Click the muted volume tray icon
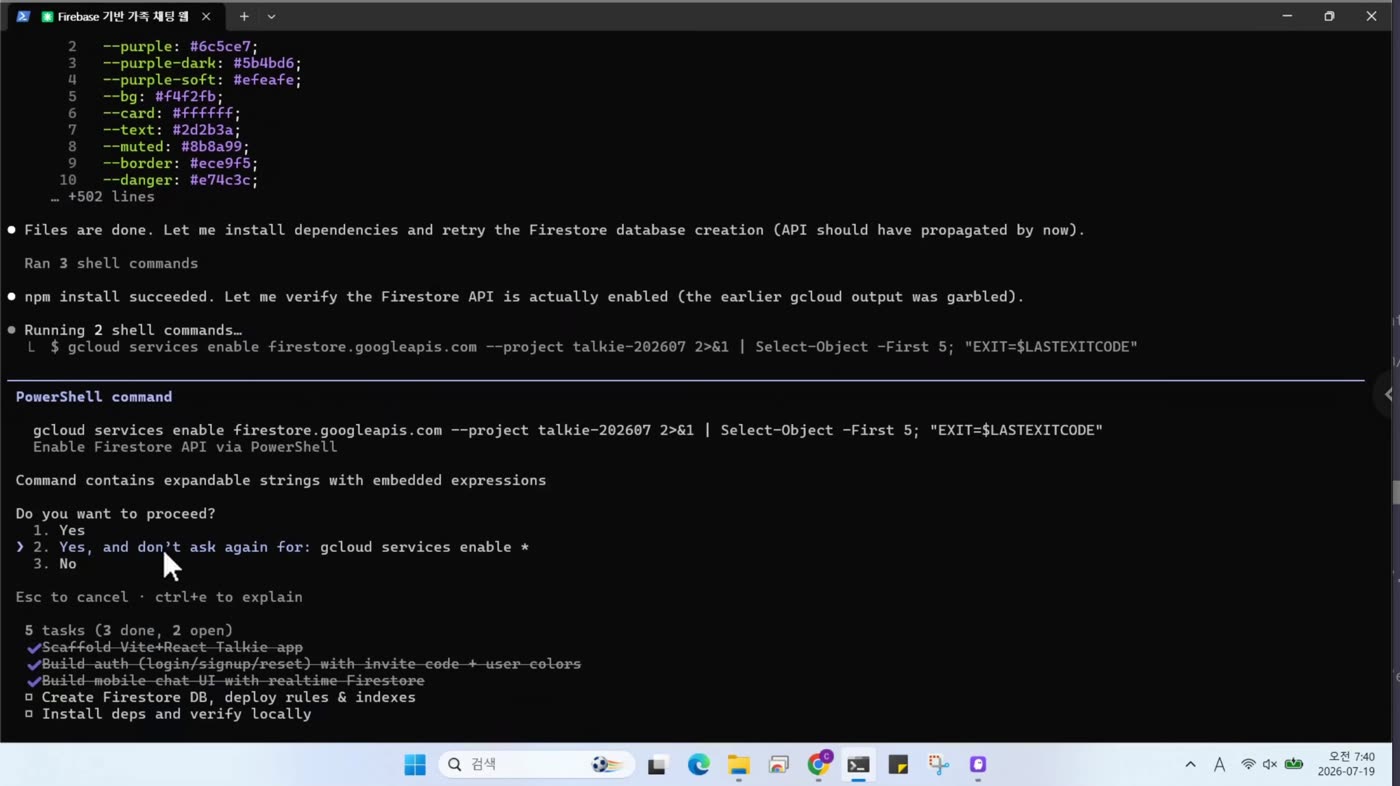 coord(1270,765)
